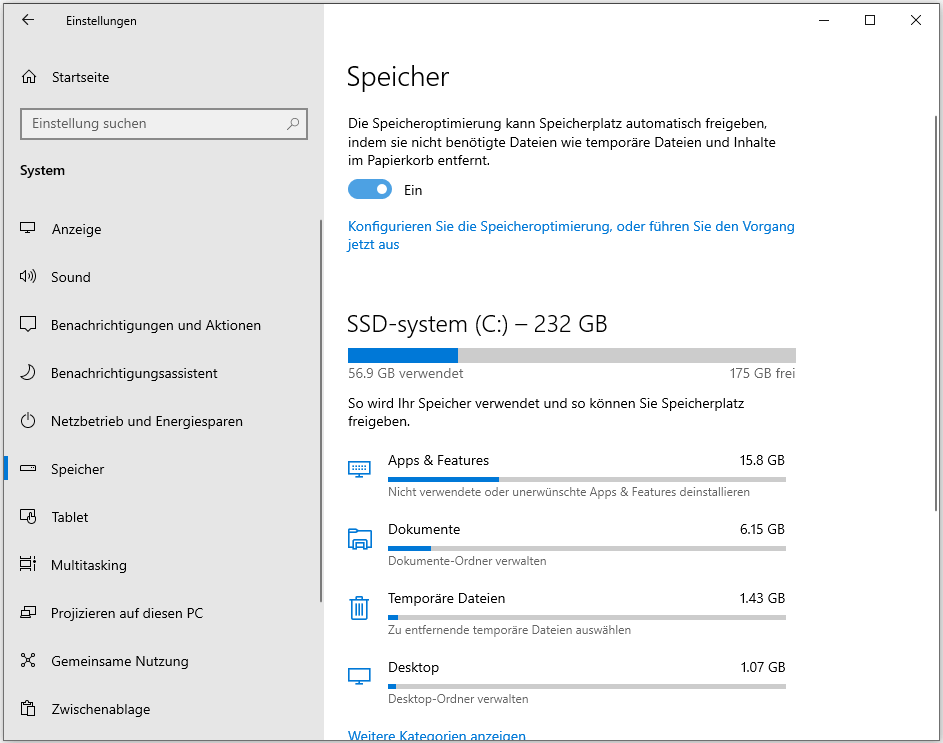Screen dimensions: 943x743
Task: Click the '56.9 GB verwendet' text
Action: (x=405, y=374)
